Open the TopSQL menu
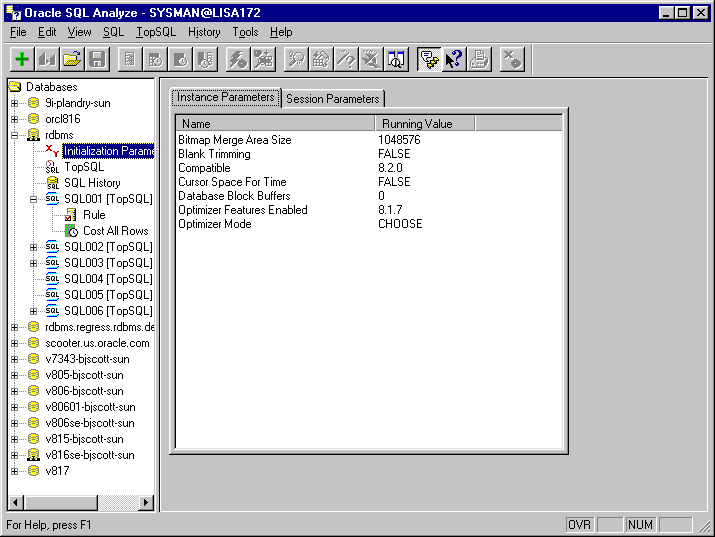 (x=155, y=32)
